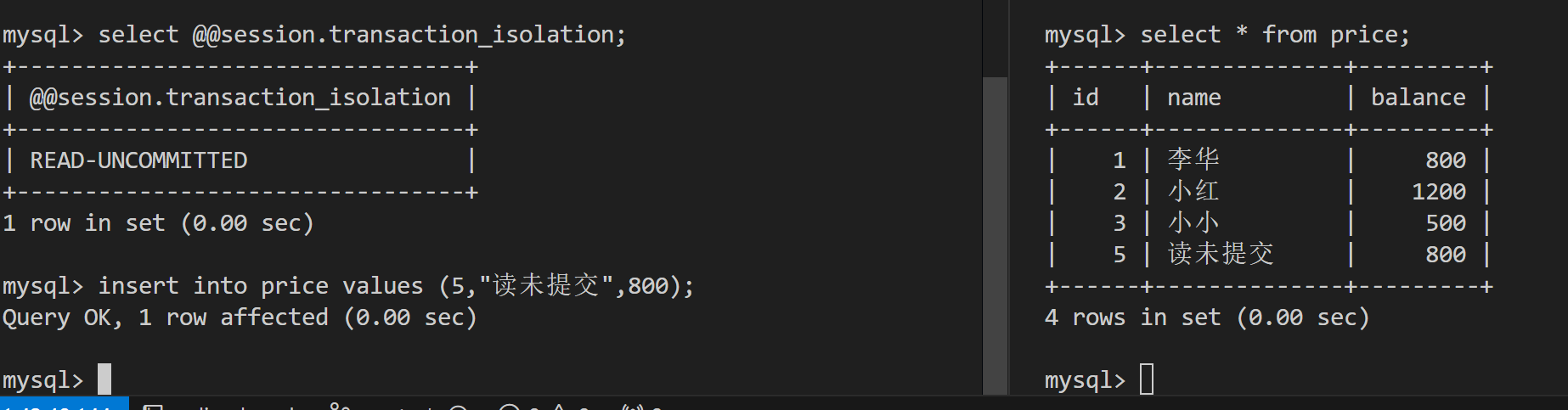Image resolution: width=1568 pixels, height=410 pixels.
Task: Click the scrollbar track above the thumb
Action: (x=995, y=38)
